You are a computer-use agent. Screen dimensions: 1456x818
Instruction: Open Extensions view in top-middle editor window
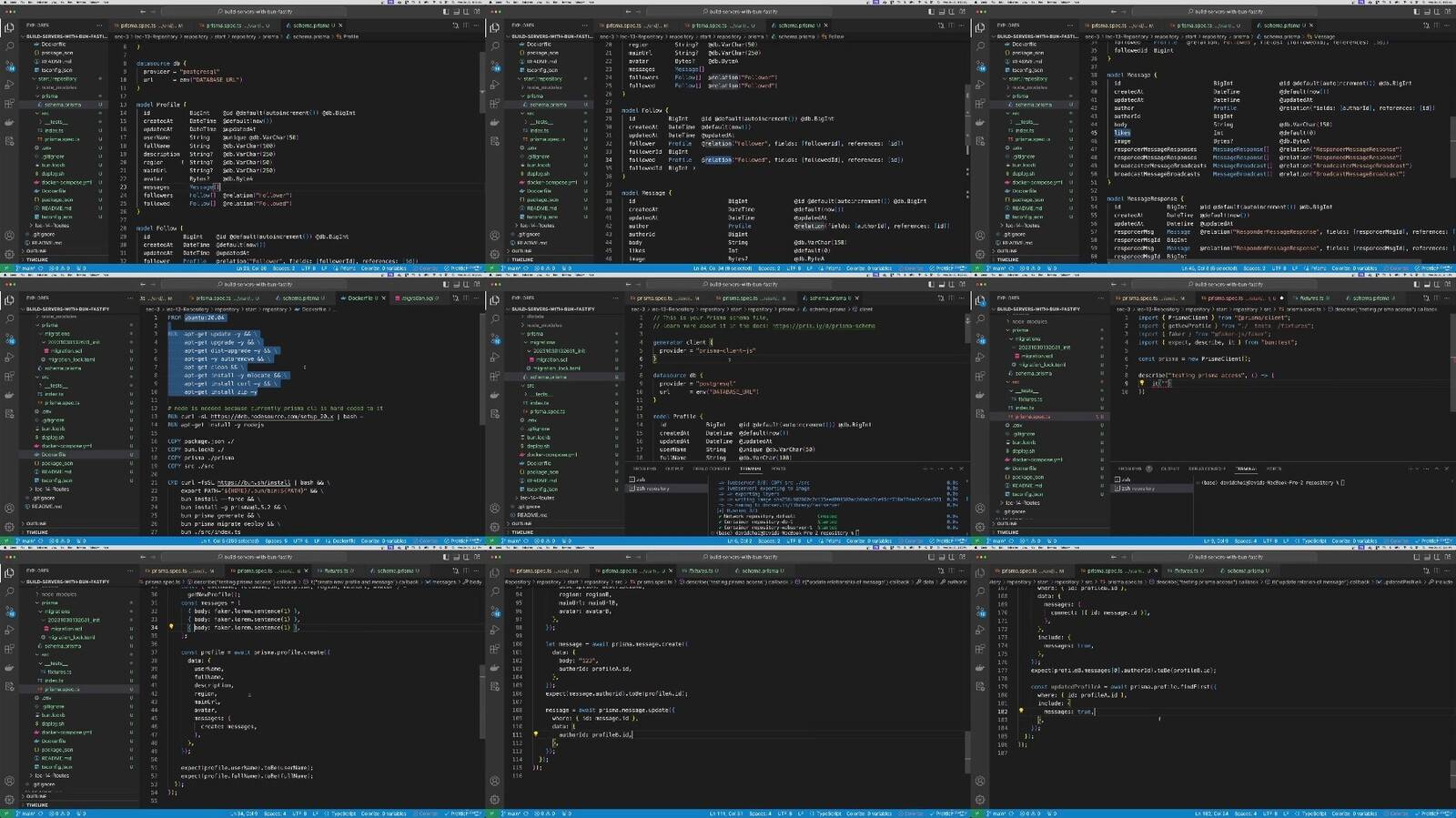click(494, 103)
